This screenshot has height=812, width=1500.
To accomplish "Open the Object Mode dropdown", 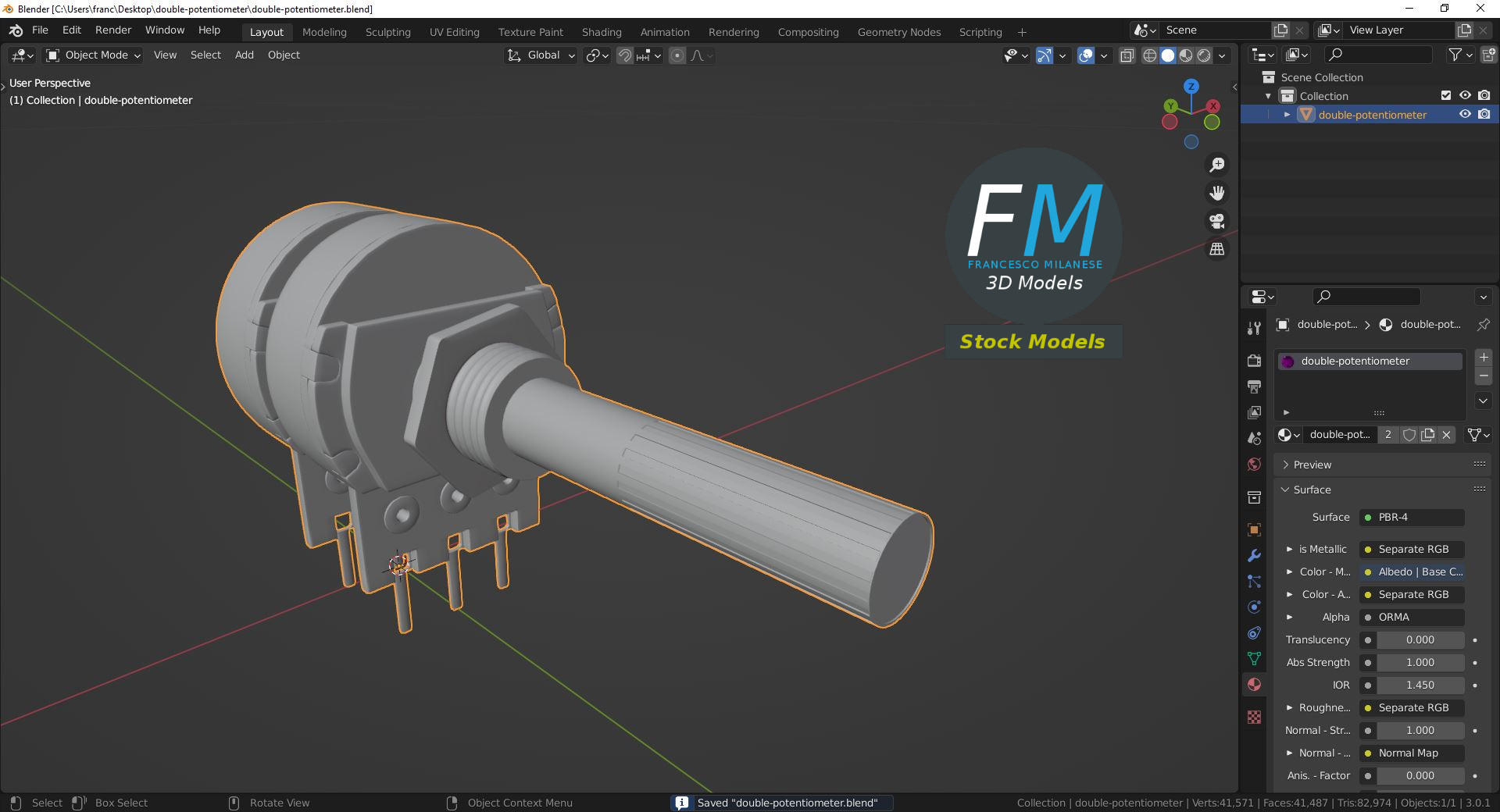I will point(93,55).
